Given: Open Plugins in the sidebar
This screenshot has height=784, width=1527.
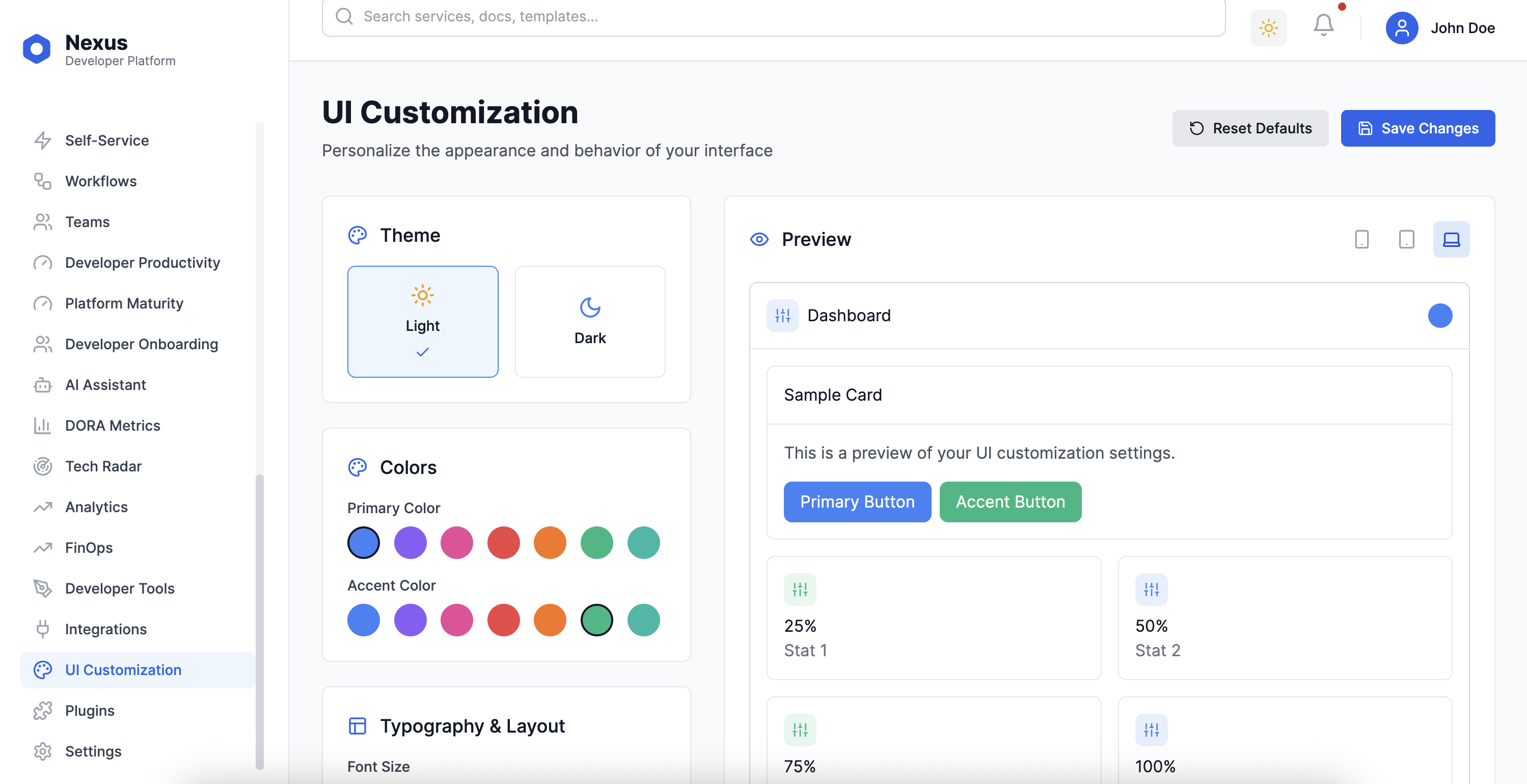Looking at the screenshot, I should point(90,711).
